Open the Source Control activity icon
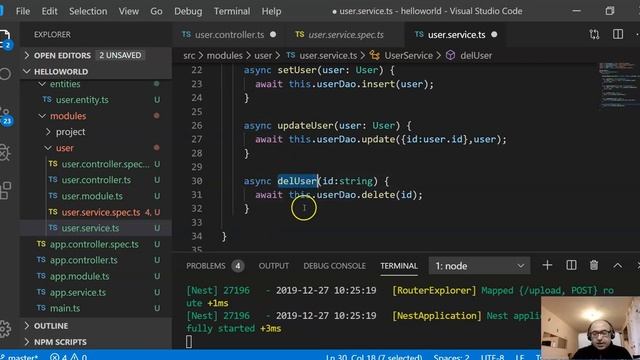The height and width of the screenshot is (360, 640). pos(5,116)
